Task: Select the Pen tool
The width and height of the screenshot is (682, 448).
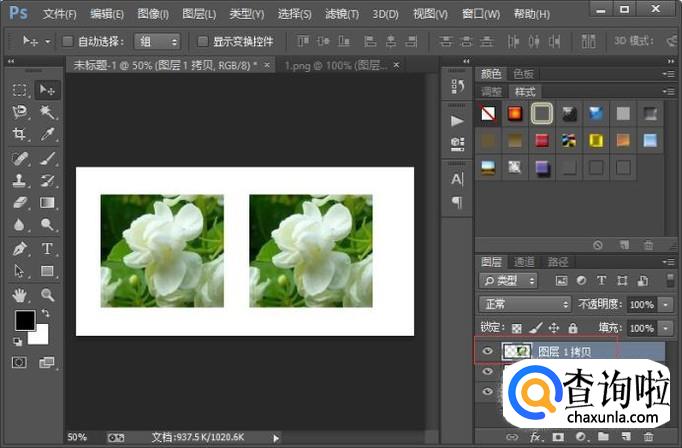Action: (x=20, y=249)
